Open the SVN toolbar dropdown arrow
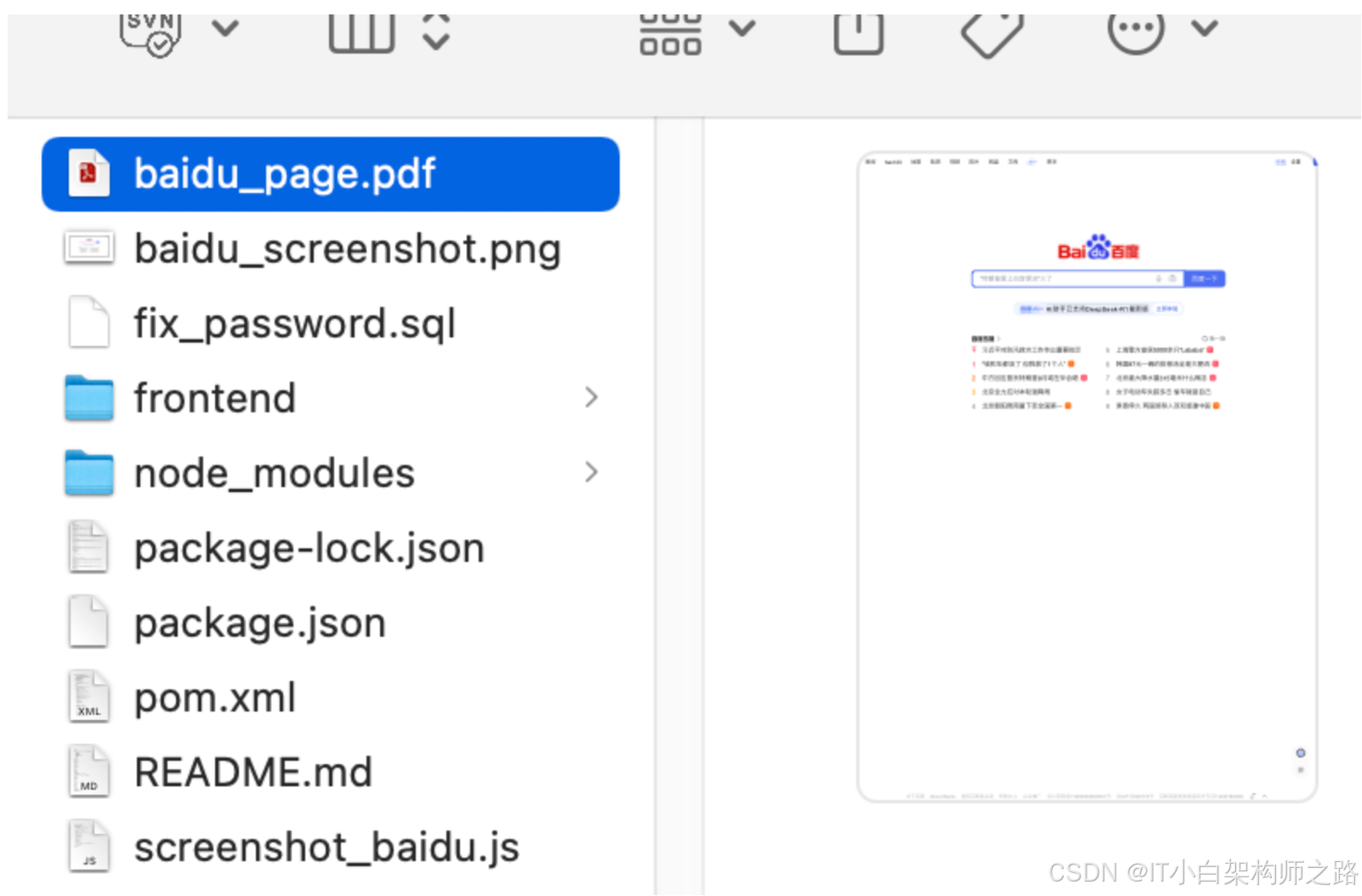The image size is (1362, 896). 225,29
